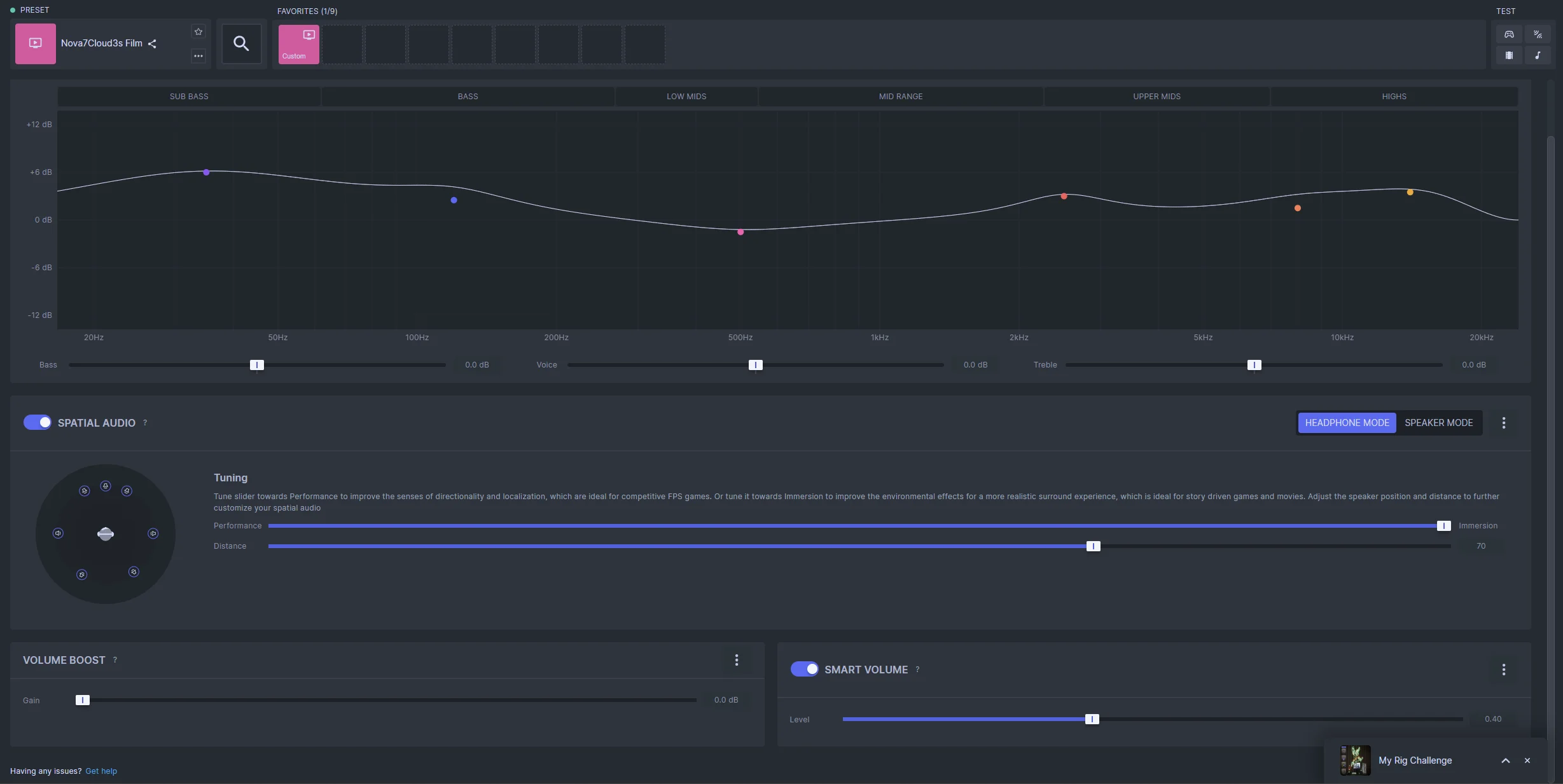Select the Headphone Mode tab
The image size is (1563, 784).
coord(1347,423)
